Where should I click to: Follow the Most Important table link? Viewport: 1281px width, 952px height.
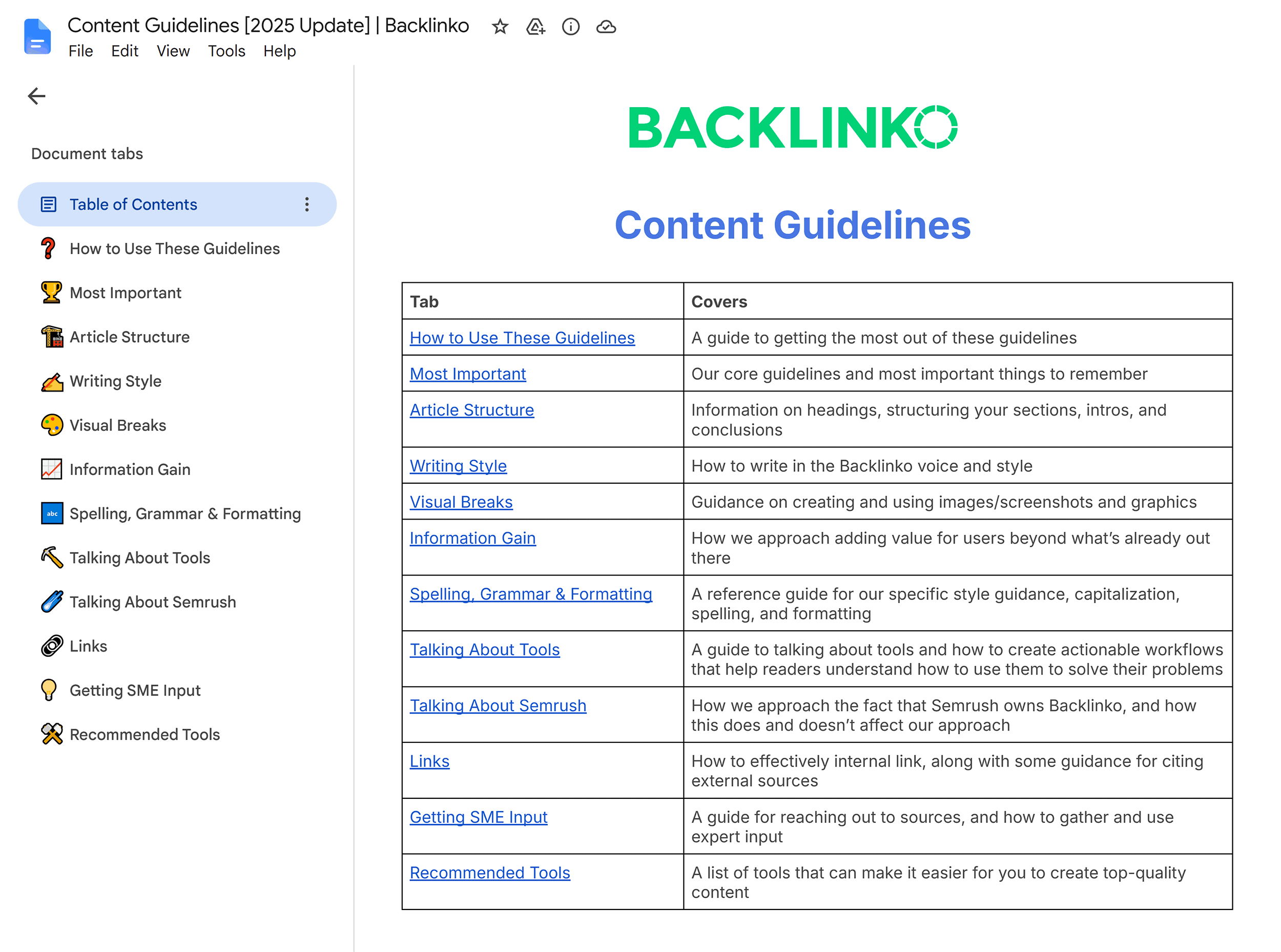click(467, 374)
